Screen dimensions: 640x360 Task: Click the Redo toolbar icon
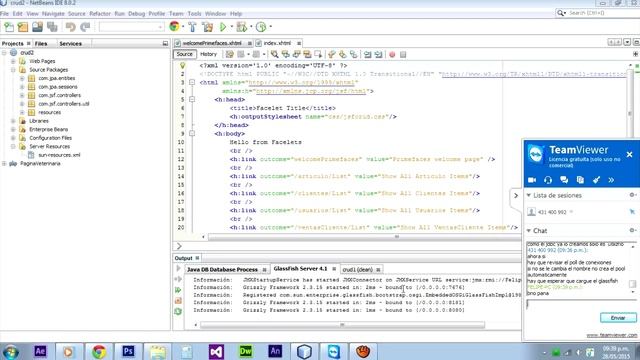(85, 27)
